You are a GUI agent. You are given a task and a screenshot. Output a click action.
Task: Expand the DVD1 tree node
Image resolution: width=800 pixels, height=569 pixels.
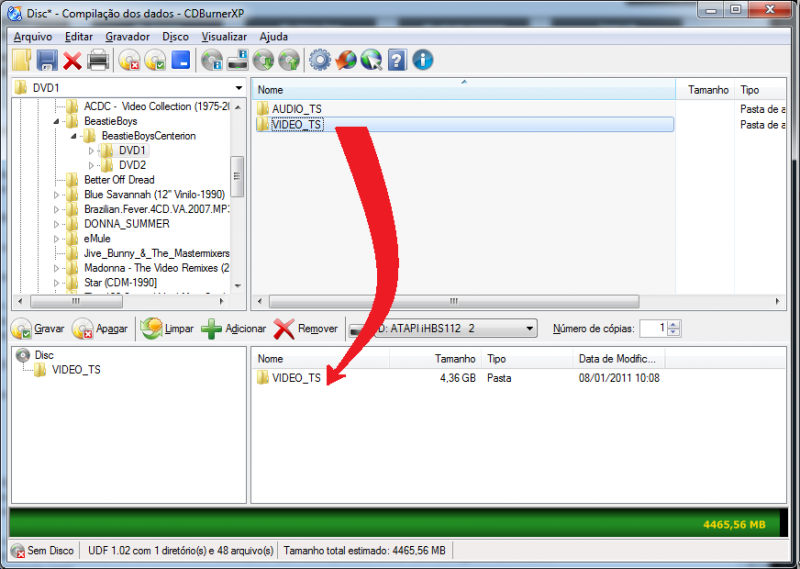point(91,151)
